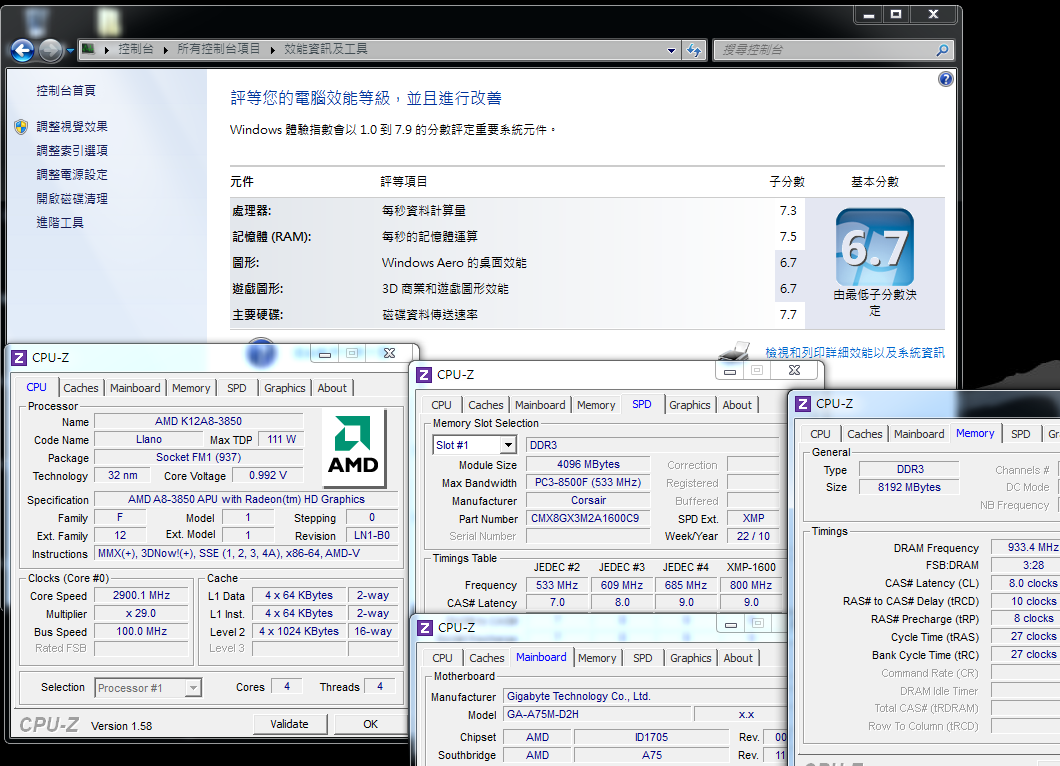1060x766 pixels.
Task: Click the refresh button next to address bar
Action: [694, 49]
